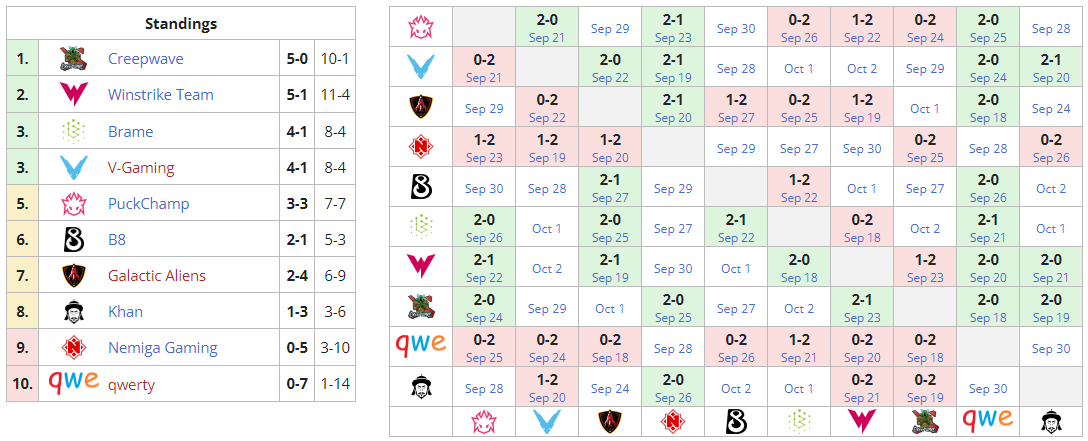Click B8 logo in crosstable bottom row
The image size is (1088, 441).
pos(735,421)
